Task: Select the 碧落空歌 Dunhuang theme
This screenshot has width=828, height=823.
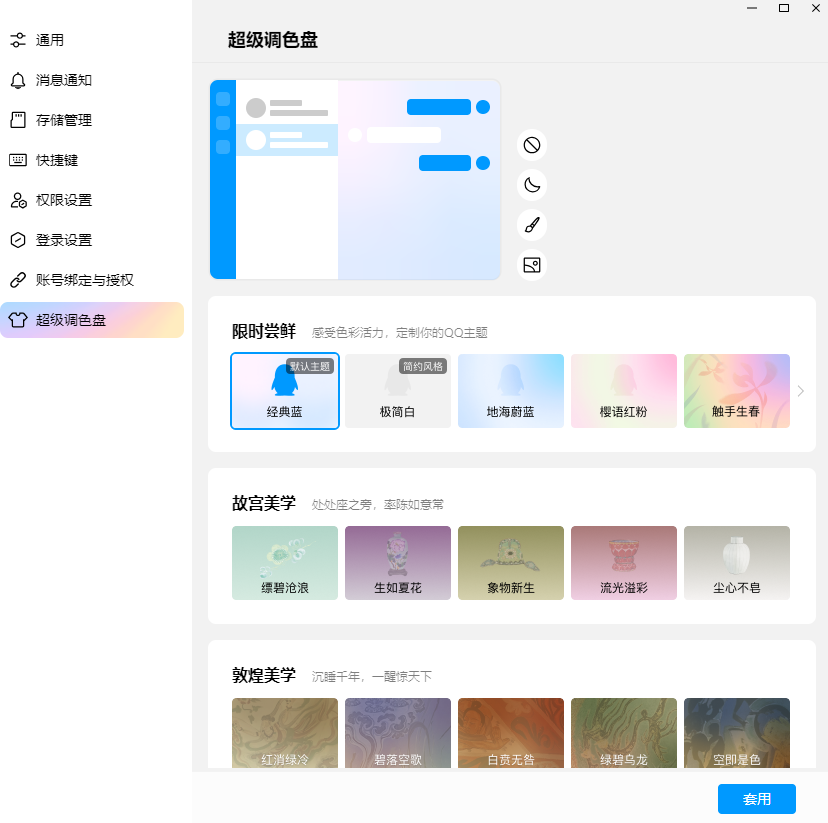Action: coord(398,733)
